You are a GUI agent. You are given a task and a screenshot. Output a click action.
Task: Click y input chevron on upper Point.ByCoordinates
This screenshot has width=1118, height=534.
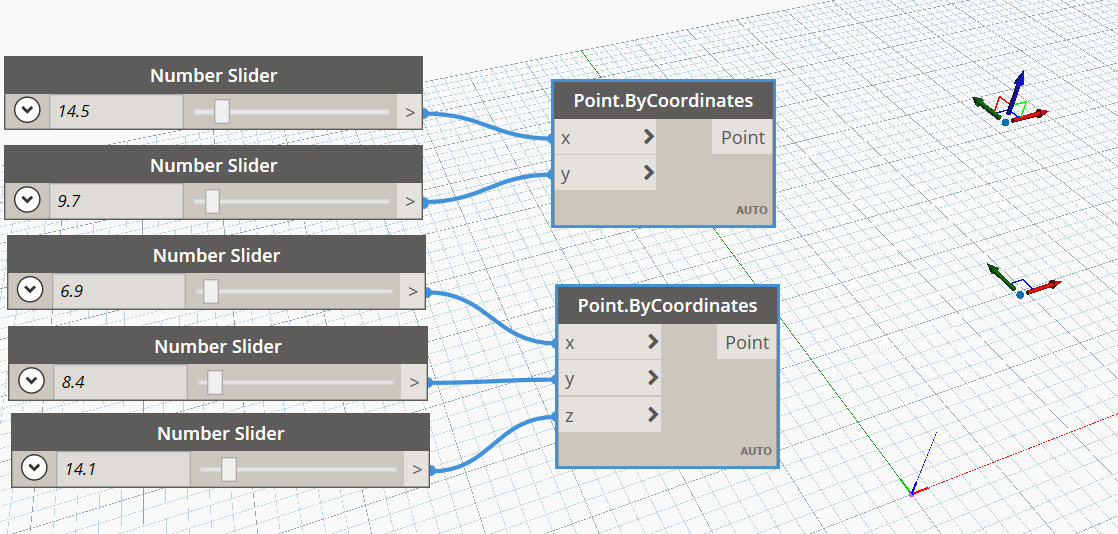tap(648, 173)
